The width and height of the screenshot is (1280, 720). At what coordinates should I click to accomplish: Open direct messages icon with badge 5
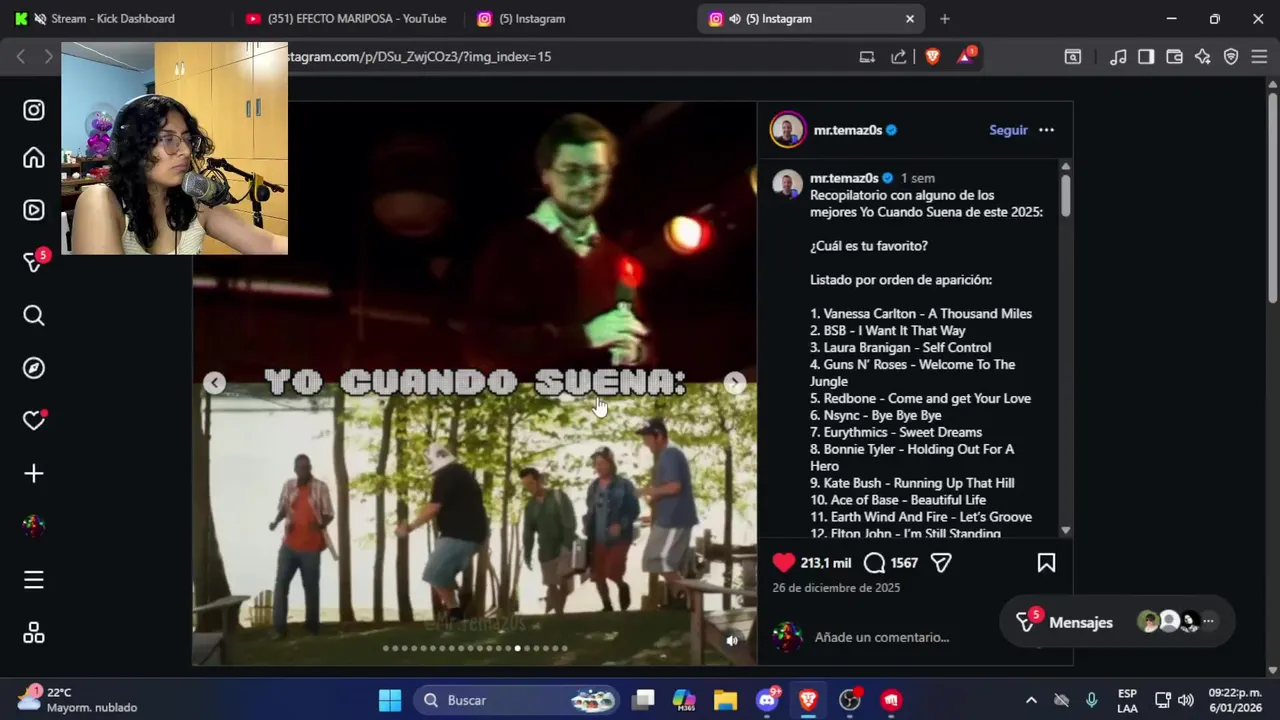click(34, 262)
